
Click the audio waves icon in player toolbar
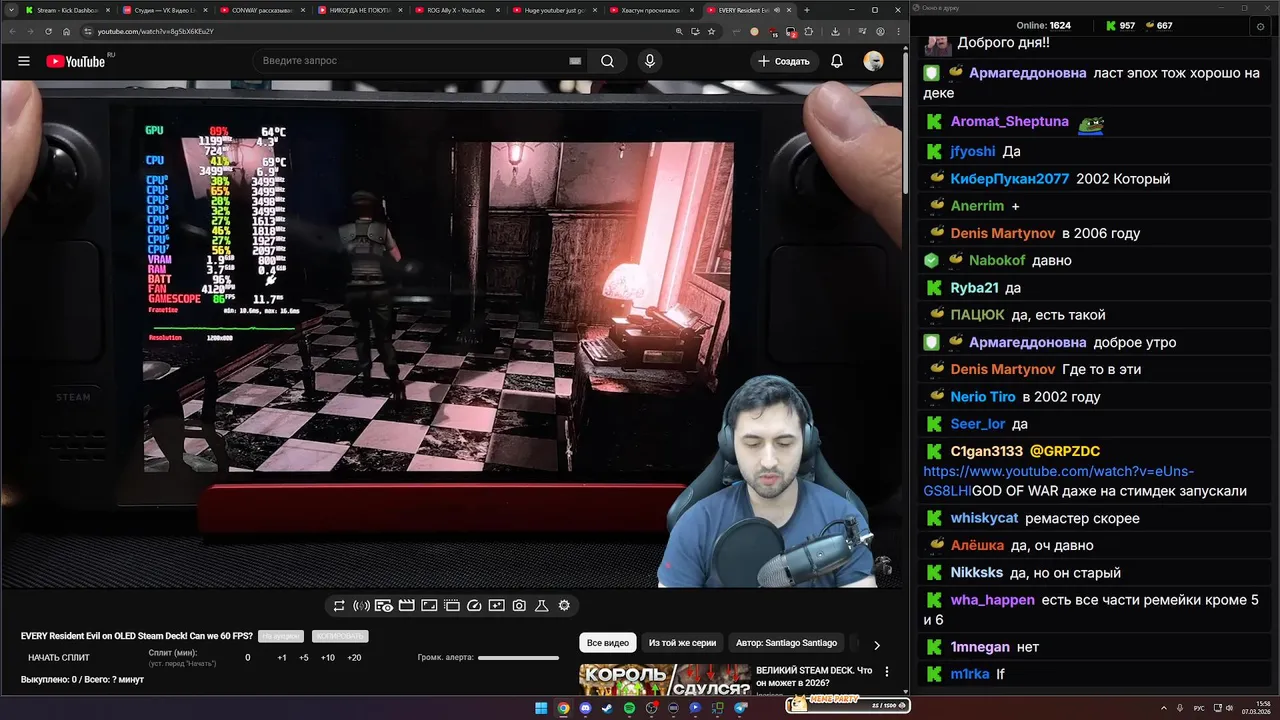click(361, 606)
